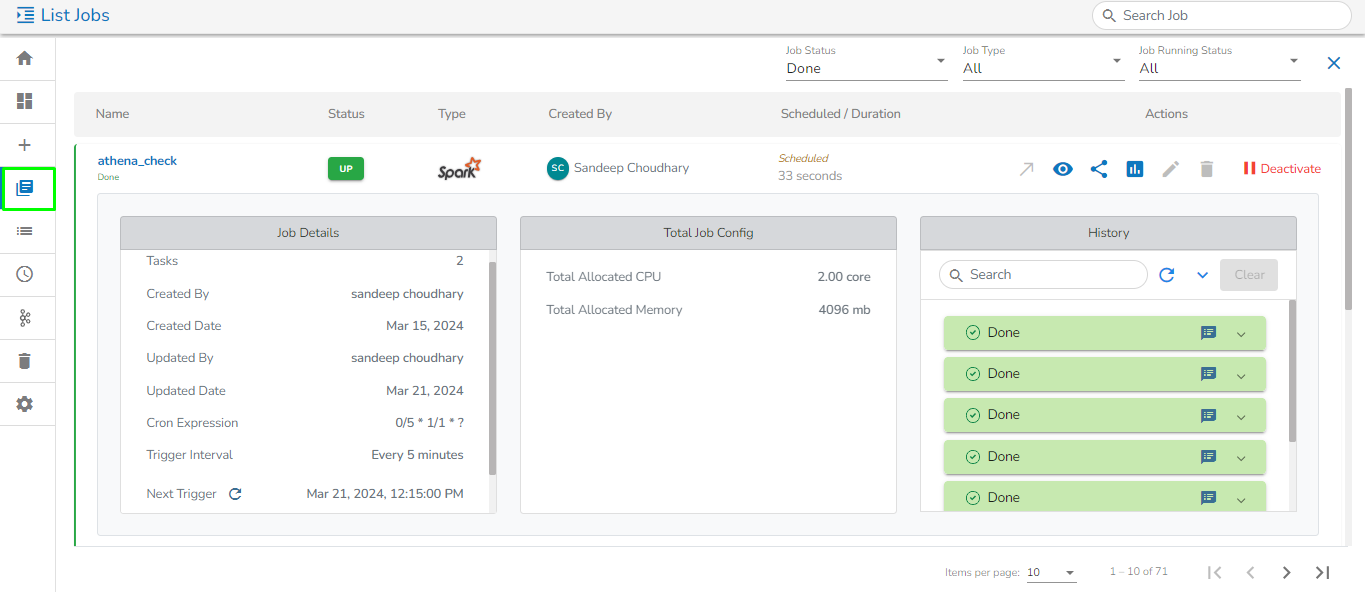Go to next page of jobs
This screenshot has height=592, width=1365.
[1286, 573]
